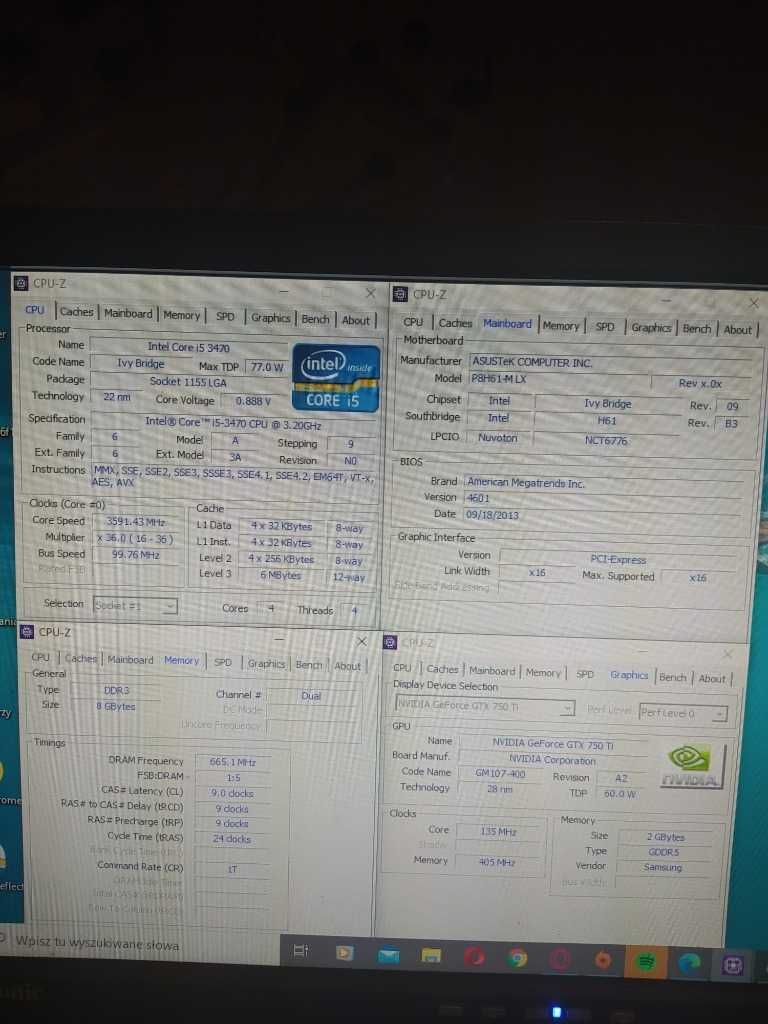Open the Display Device Selection dropdown

(x=484, y=706)
